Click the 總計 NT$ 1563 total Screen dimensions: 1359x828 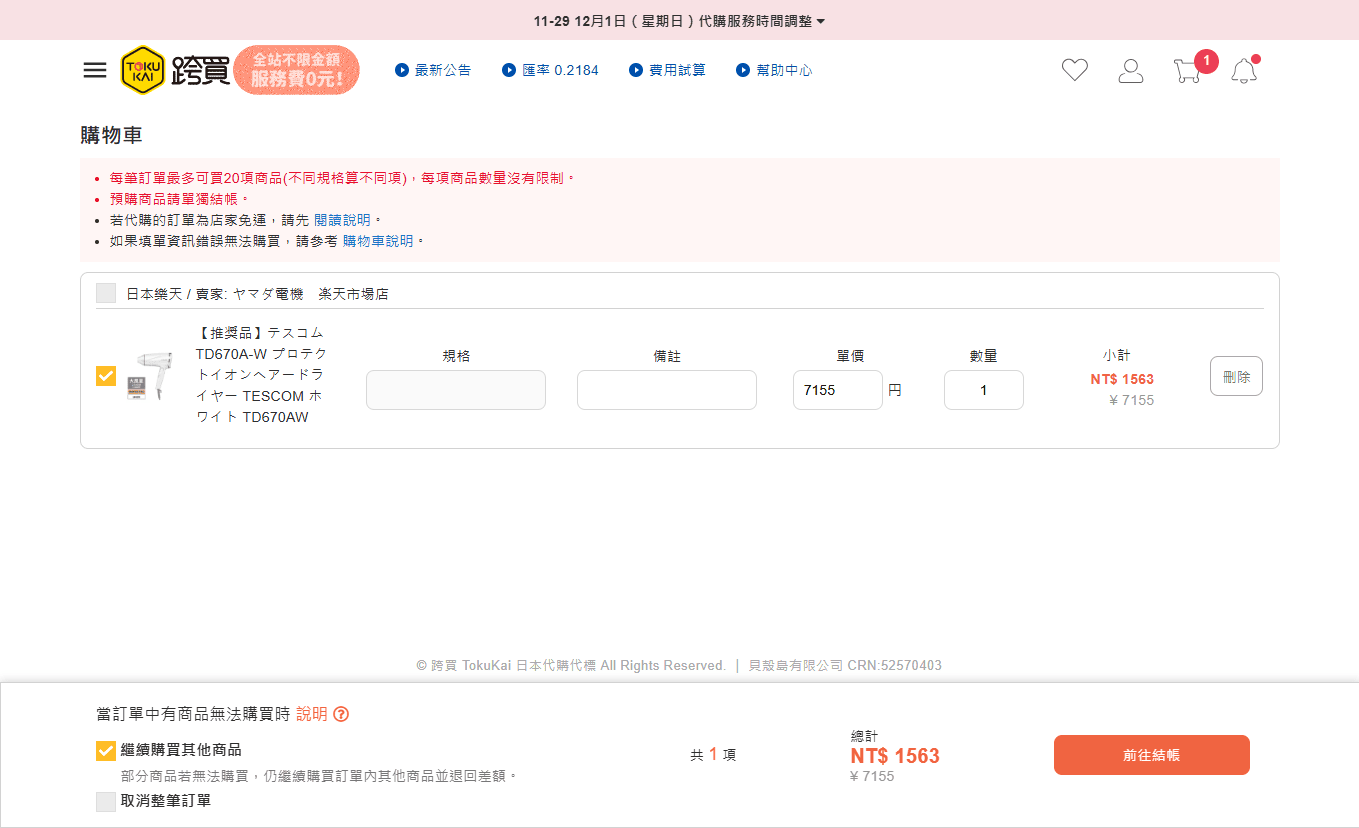[x=895, y=756]
